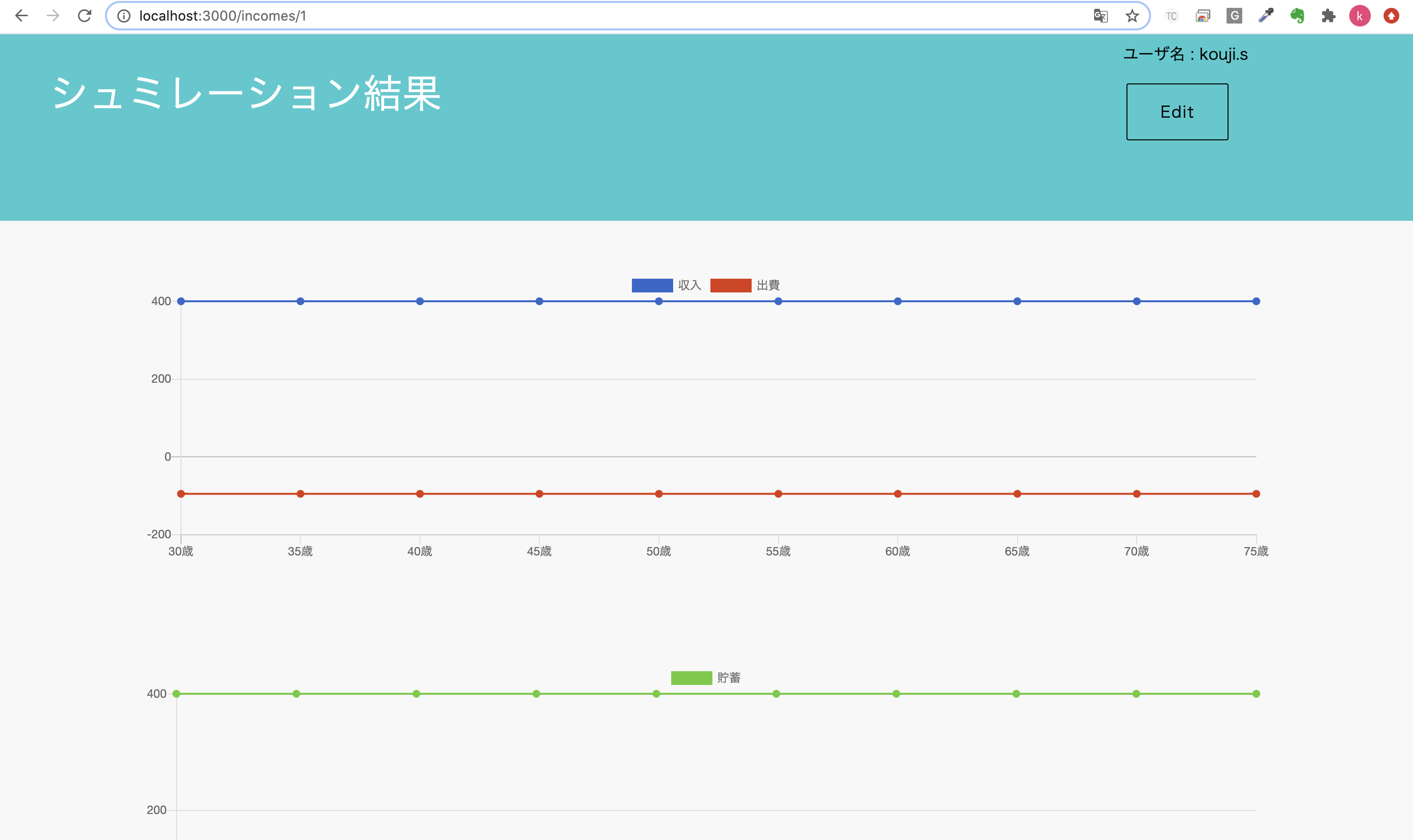Click the leftmost green savings data point
1413x840 pixels.
click(177, 693)
